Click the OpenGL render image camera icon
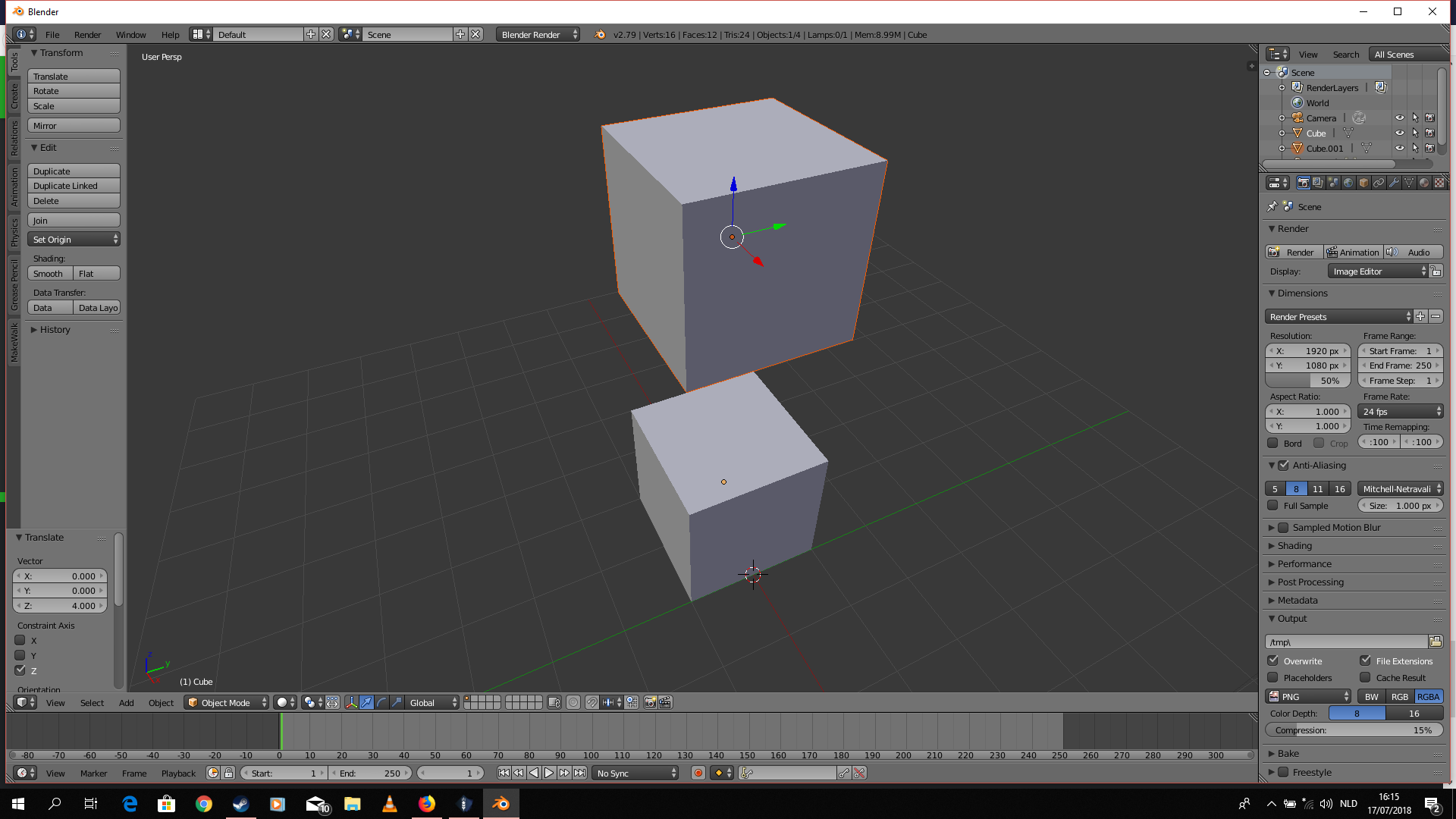 (650, 702)
